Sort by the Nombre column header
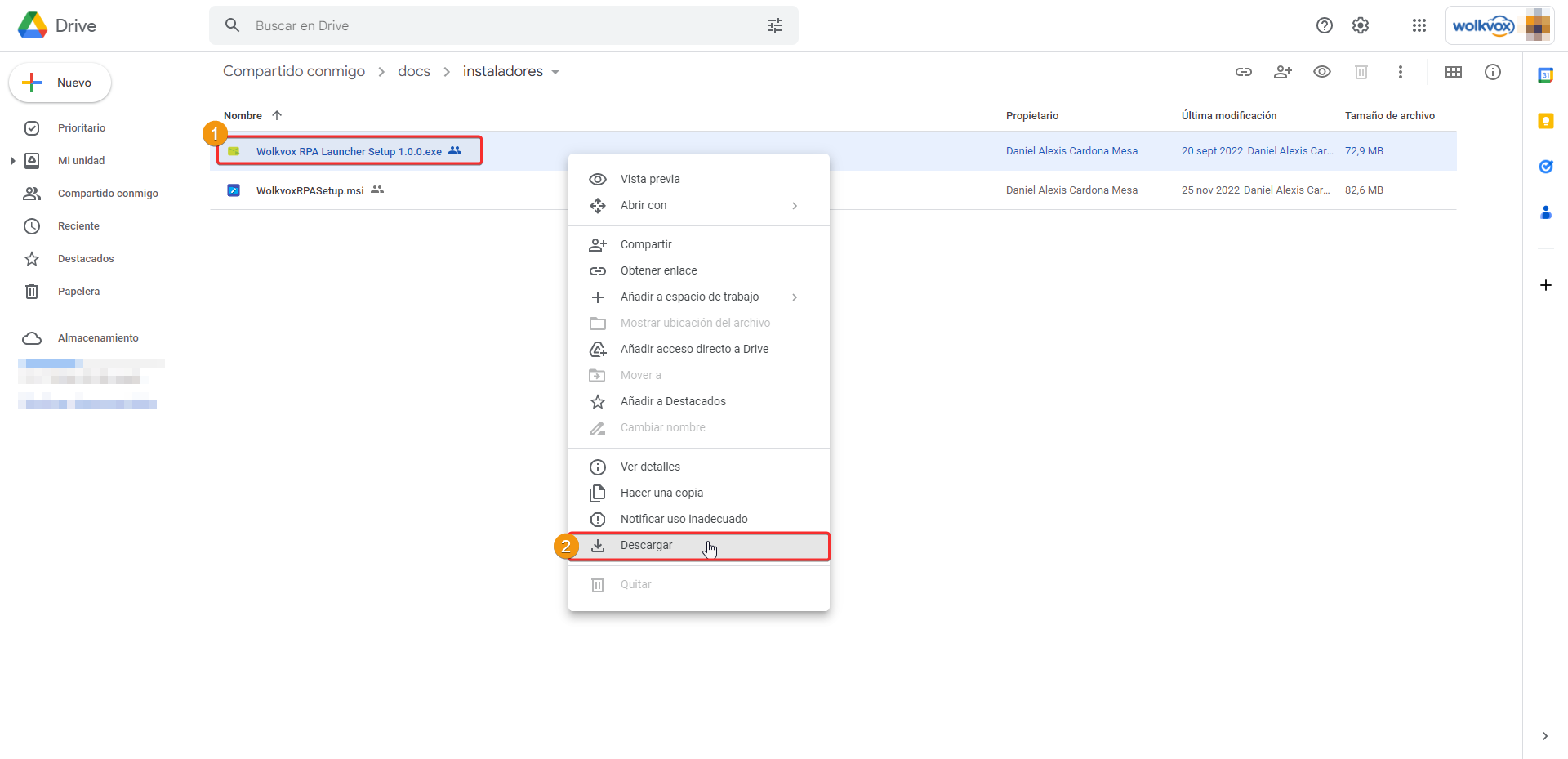This screenshot has width=1568, height=759. coord(243,116)
